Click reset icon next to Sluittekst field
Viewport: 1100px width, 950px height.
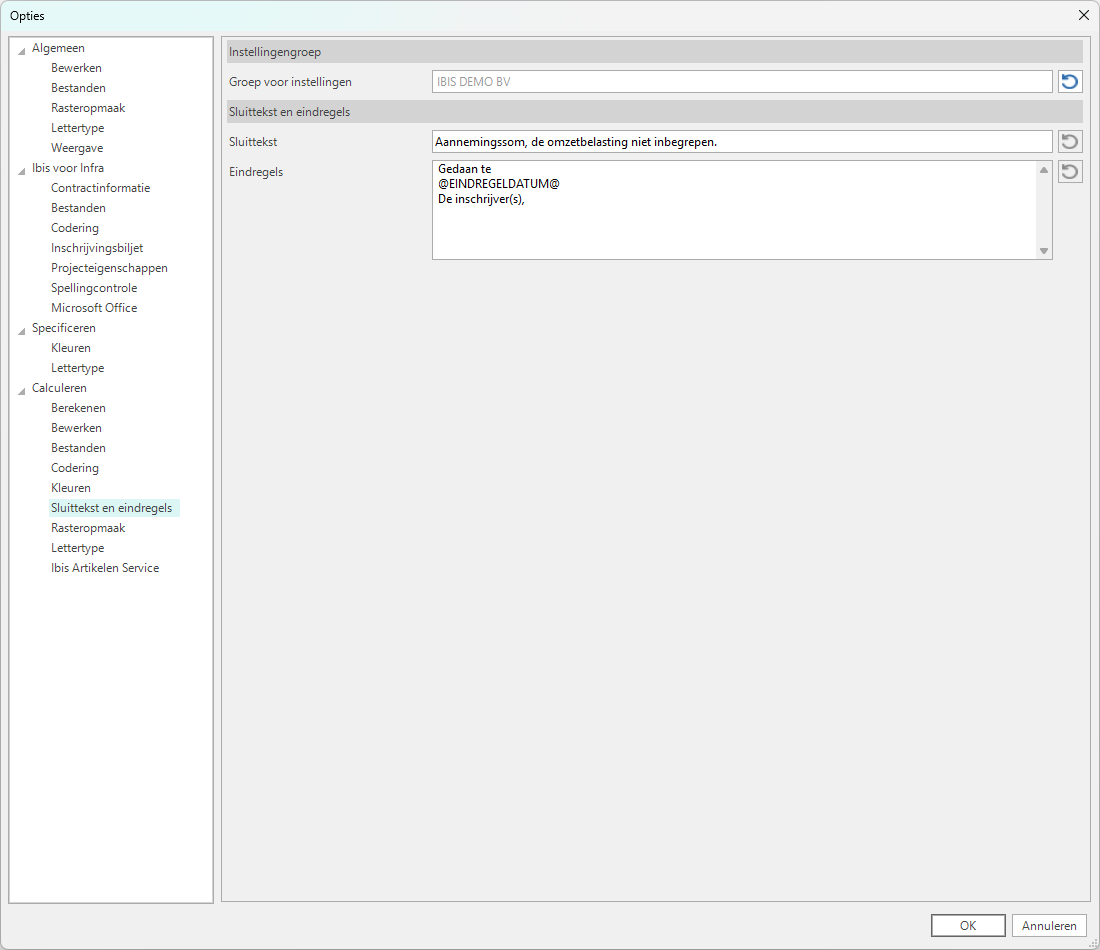(x=1070, y=142)
